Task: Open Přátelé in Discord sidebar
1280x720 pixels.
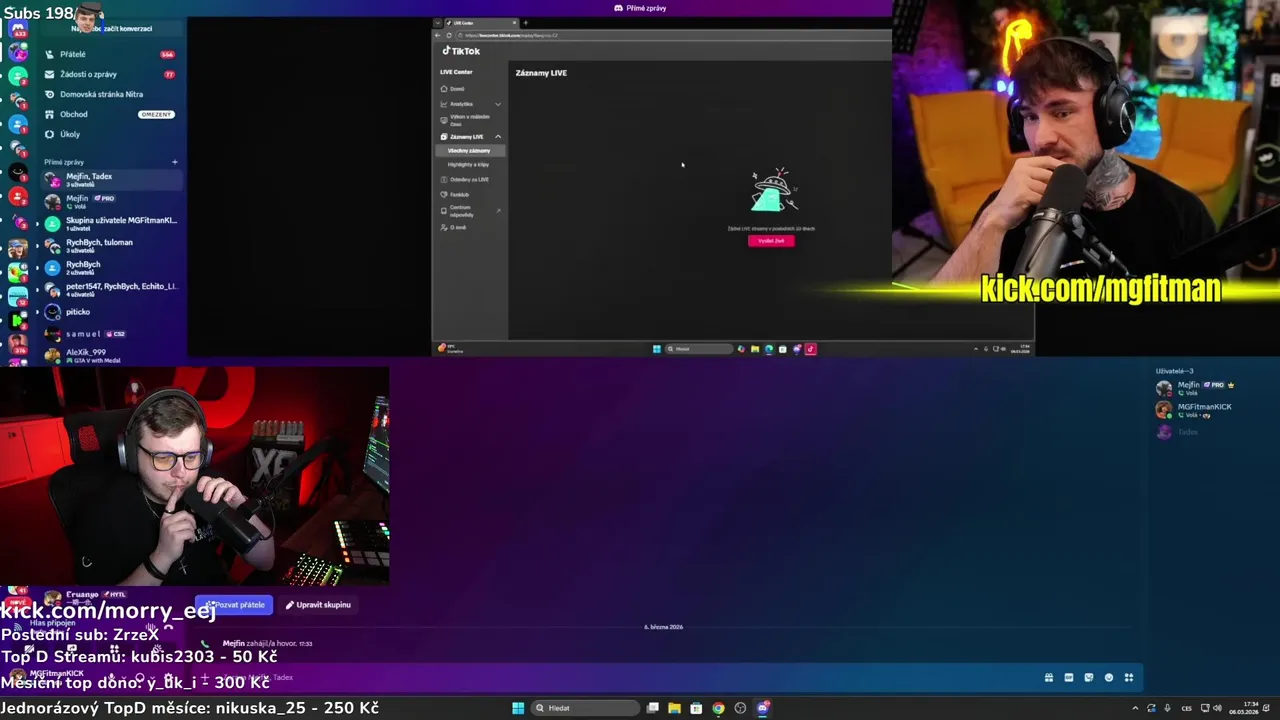Action: 110,54
